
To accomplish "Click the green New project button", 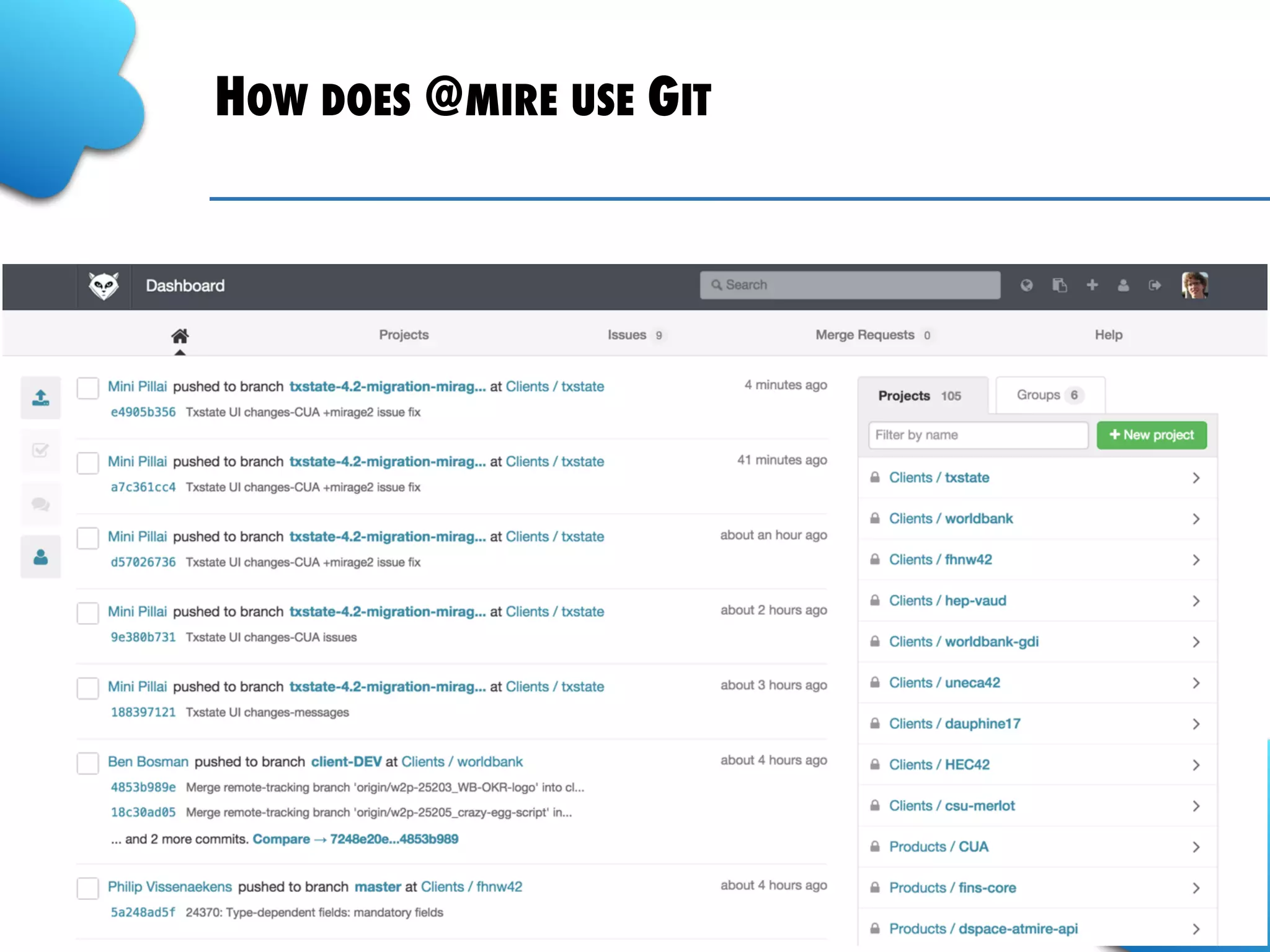I will [1152, 435].
